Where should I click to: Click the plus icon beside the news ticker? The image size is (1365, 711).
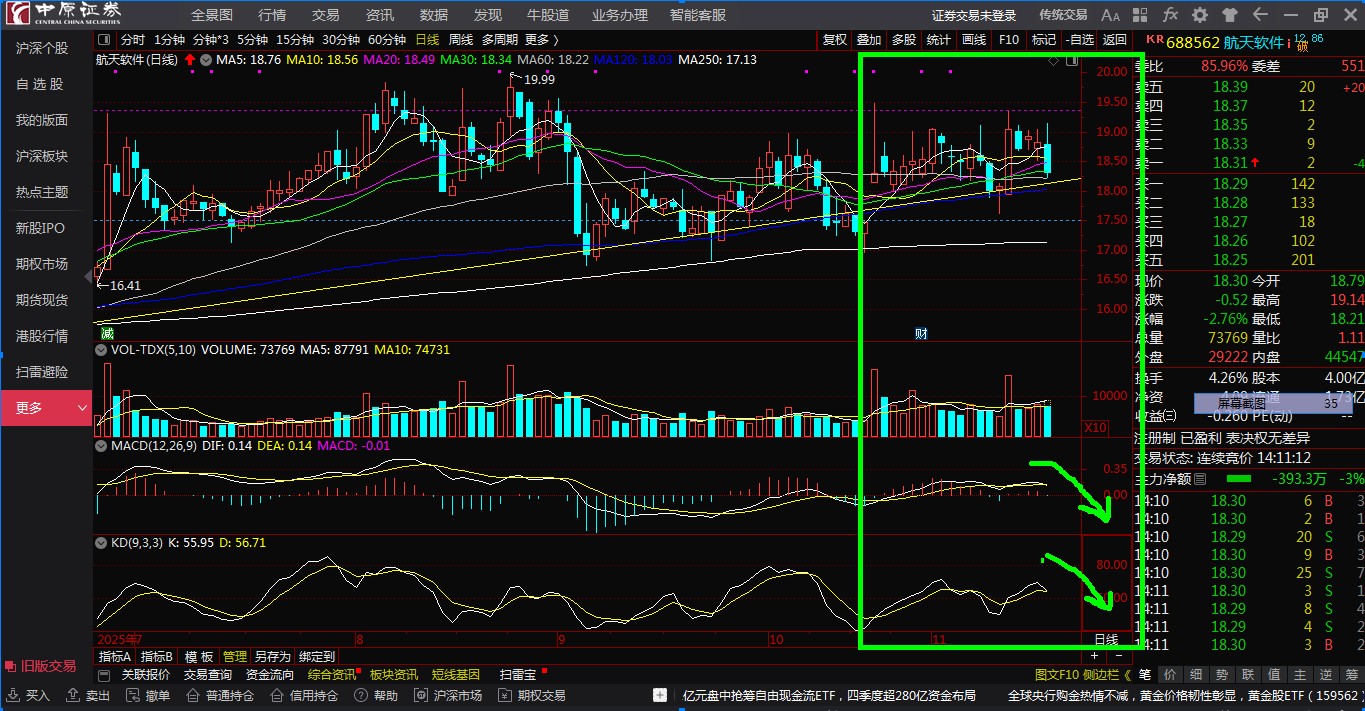tap(660, 695)
